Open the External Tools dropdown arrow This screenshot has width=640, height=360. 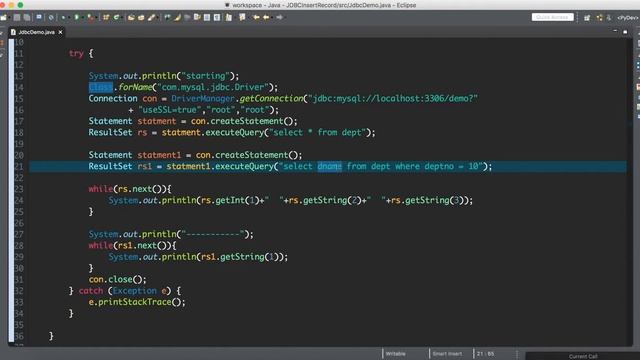coord(96,18)
